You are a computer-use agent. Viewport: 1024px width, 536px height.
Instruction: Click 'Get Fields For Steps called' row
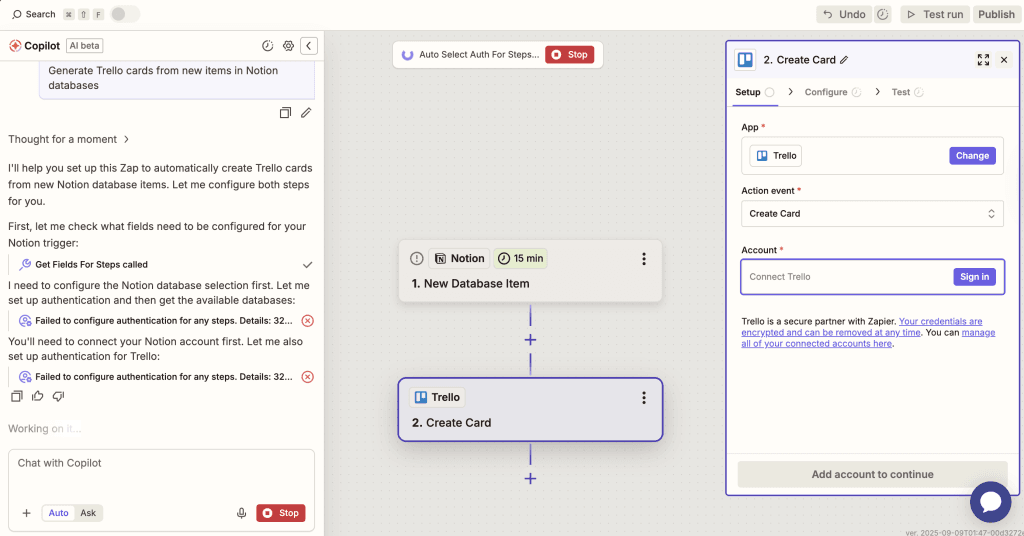coord(162,264)
